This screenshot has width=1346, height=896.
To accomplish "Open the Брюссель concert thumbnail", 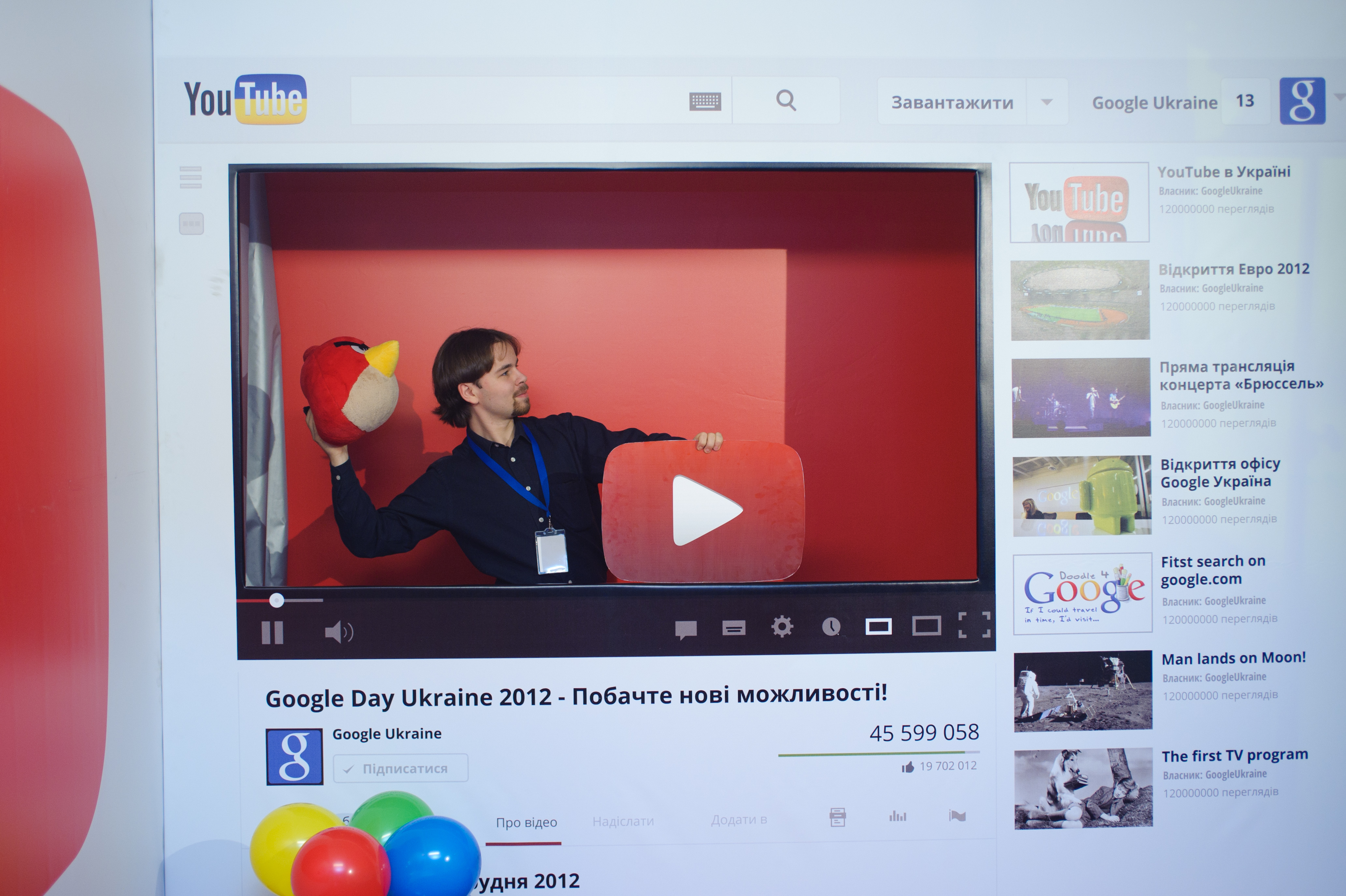I will pyautogui.click(x=1081, y=398).
